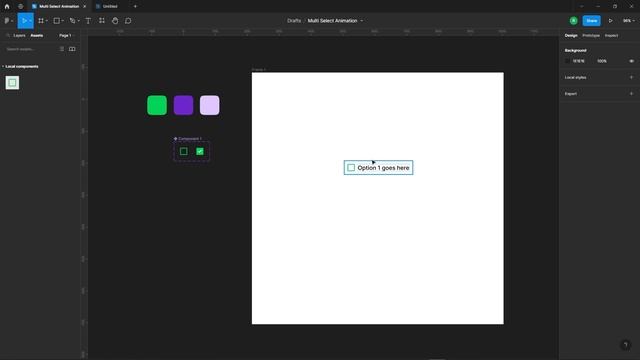Open the Assets panel tab
The image size is (640, 360).
(x=37, y=36)
